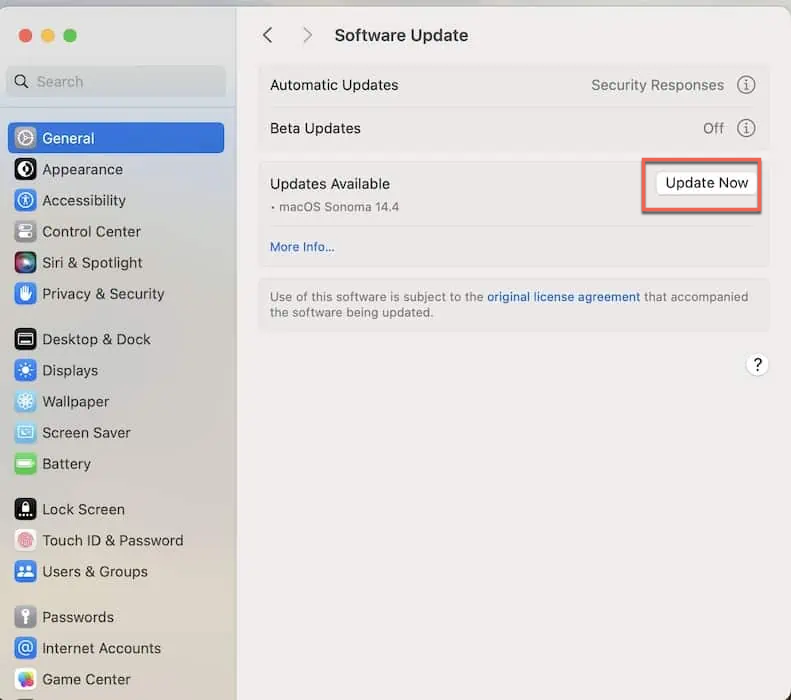791x700 pixels.
Task: Select General in the sidebar
Action: [116, 138]
